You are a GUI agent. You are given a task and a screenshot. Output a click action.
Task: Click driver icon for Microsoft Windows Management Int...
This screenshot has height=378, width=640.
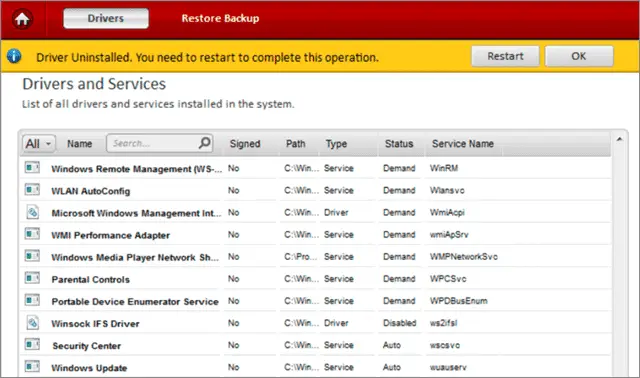click(33, 212)
